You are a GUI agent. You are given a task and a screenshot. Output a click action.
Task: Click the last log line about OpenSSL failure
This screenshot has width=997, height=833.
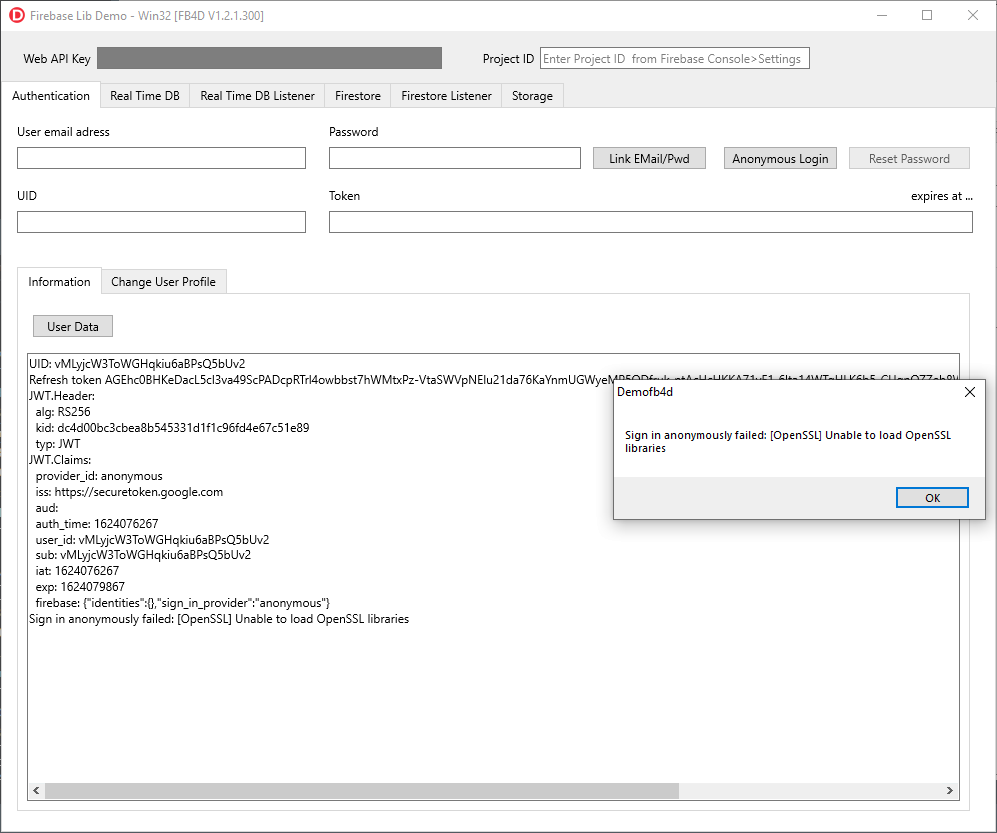tap(219, 619)
